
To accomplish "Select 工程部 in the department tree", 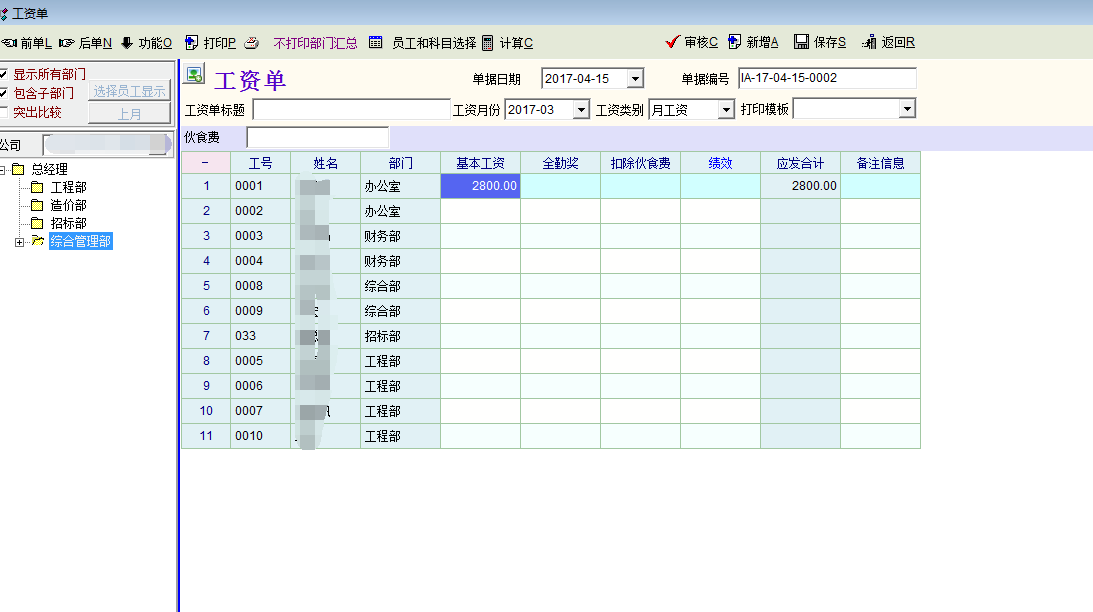I will [68, 188].
